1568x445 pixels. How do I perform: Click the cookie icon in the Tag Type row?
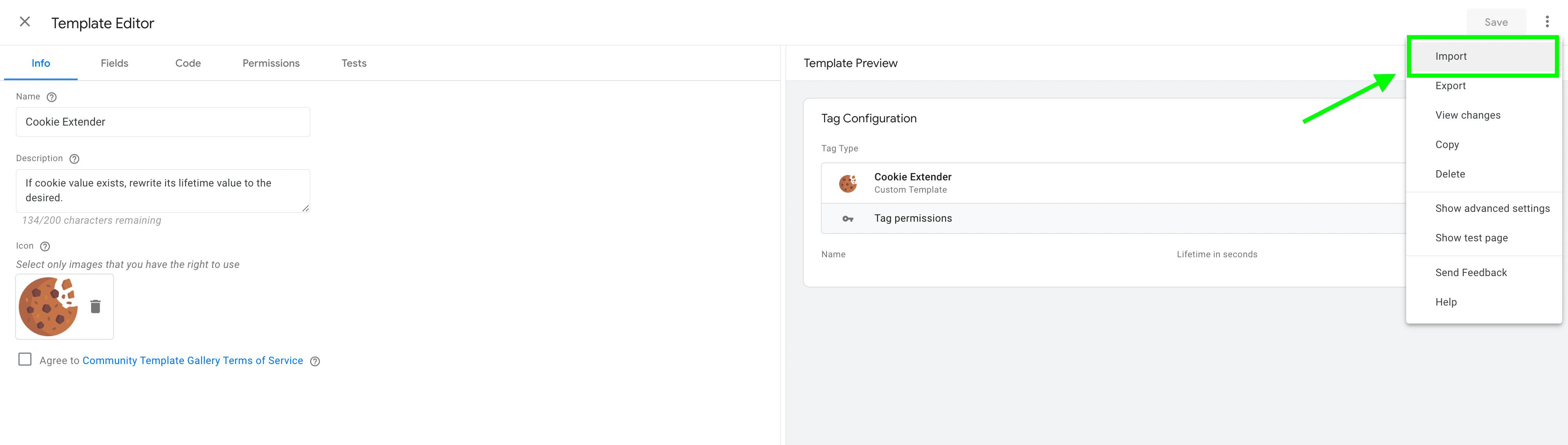click(848, 183)
